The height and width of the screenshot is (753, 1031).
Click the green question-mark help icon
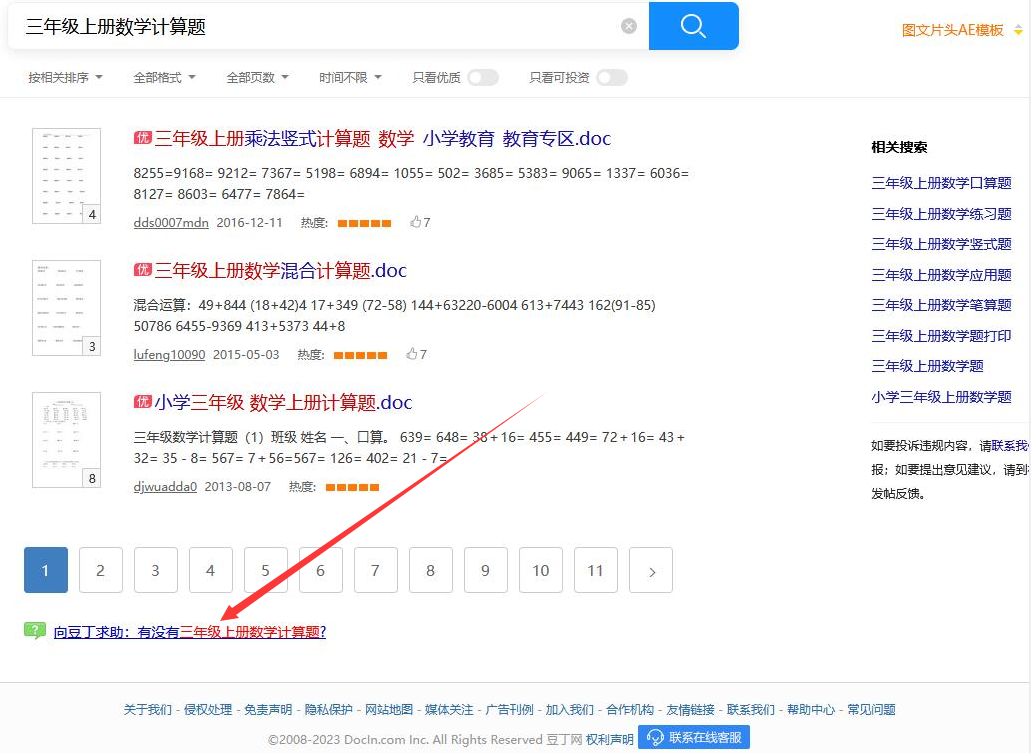(35, 630)
